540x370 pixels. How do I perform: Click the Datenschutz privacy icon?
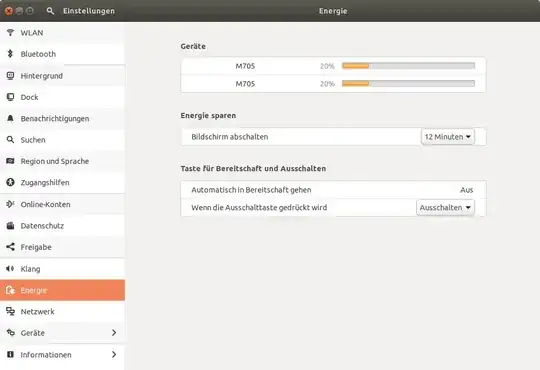10,226
